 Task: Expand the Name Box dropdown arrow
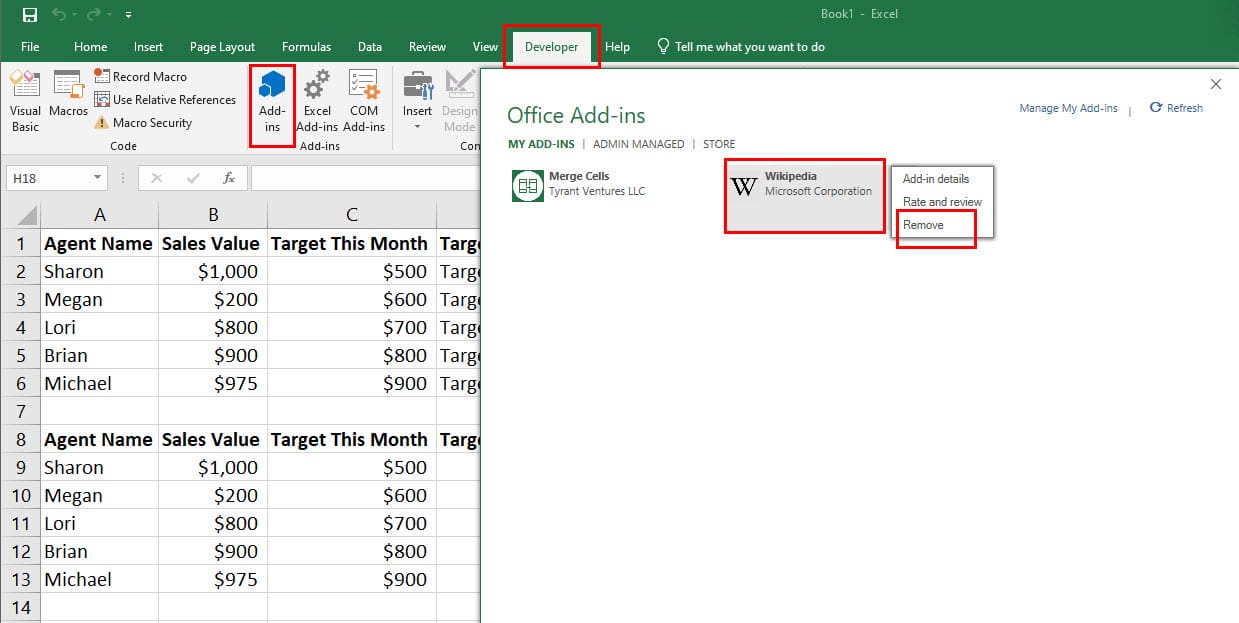point(97,178)
